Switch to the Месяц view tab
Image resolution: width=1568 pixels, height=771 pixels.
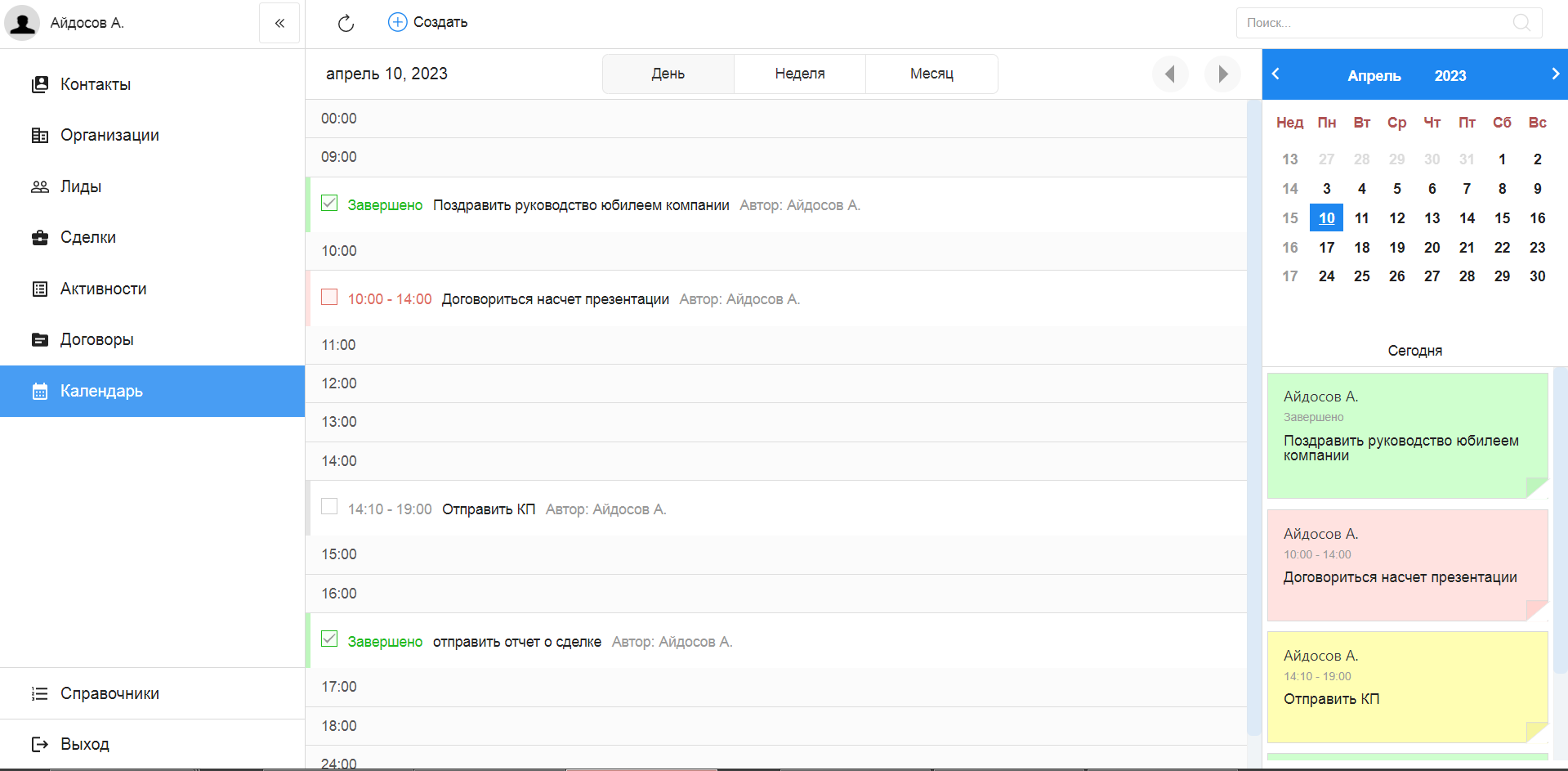pos(931,74)
